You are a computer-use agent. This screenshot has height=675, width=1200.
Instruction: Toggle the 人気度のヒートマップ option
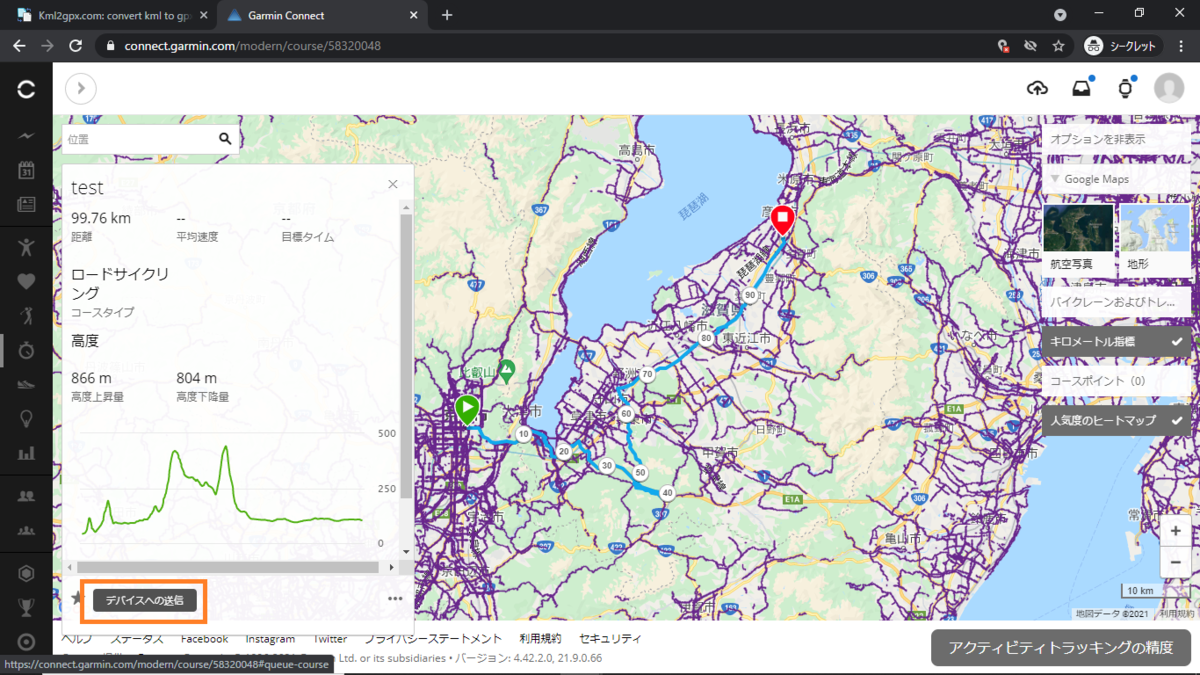tap(1116, 420)
